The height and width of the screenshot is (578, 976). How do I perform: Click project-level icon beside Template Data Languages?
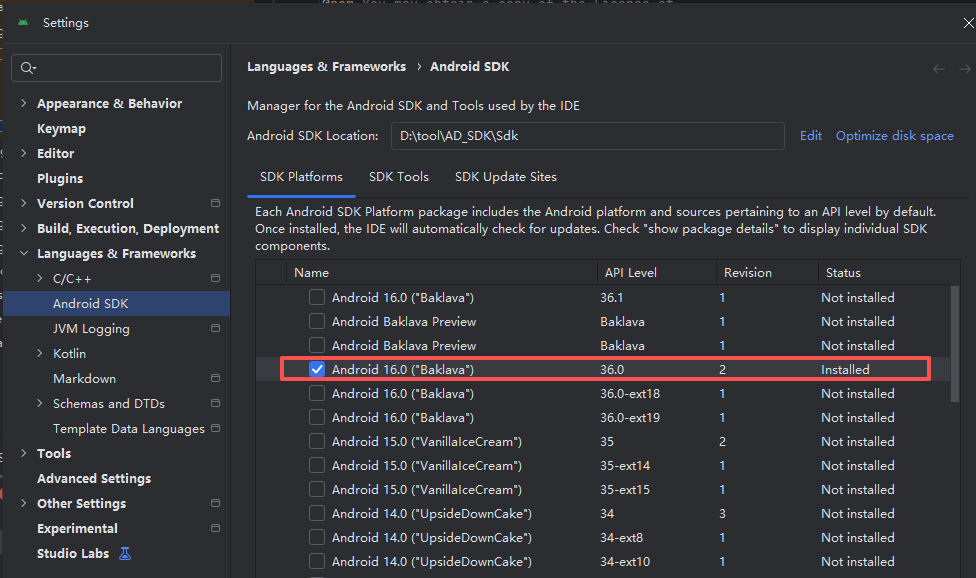[x=215, y=428]
